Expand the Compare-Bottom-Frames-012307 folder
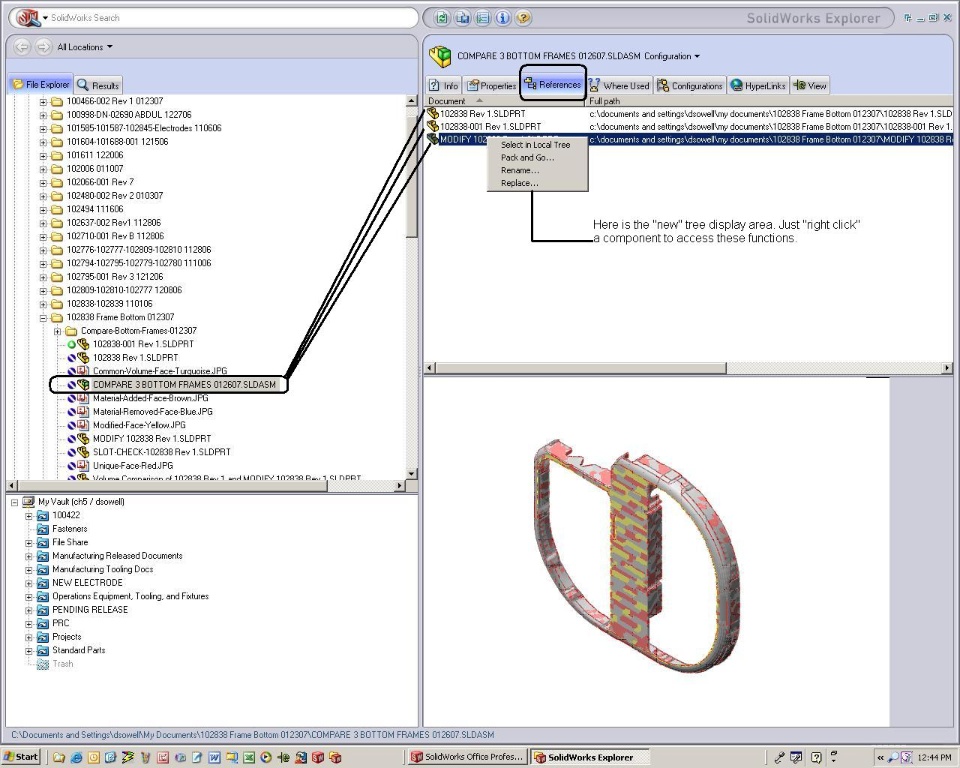Viewport: 960px width, 768px height. (x=58, y=331)
